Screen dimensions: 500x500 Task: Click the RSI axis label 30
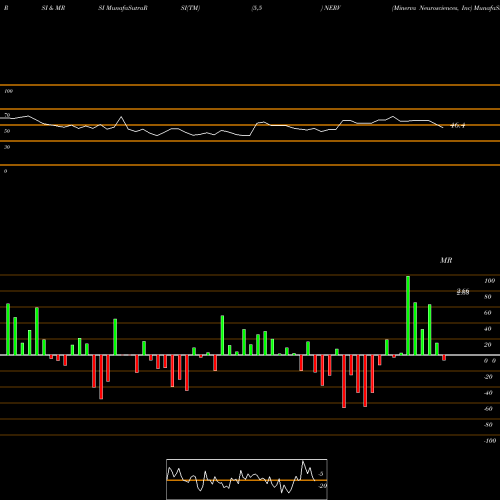[7, 147]
